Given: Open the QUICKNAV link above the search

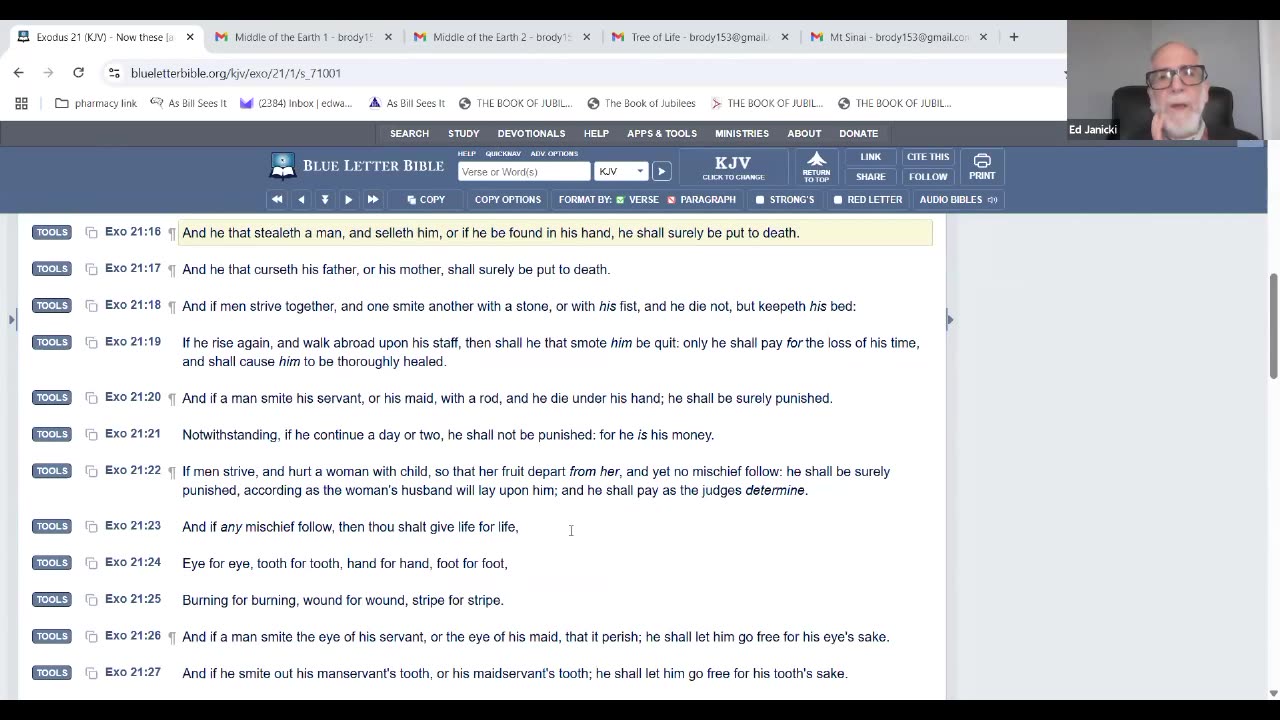Looking at the screenshot, I should [503, 154].
